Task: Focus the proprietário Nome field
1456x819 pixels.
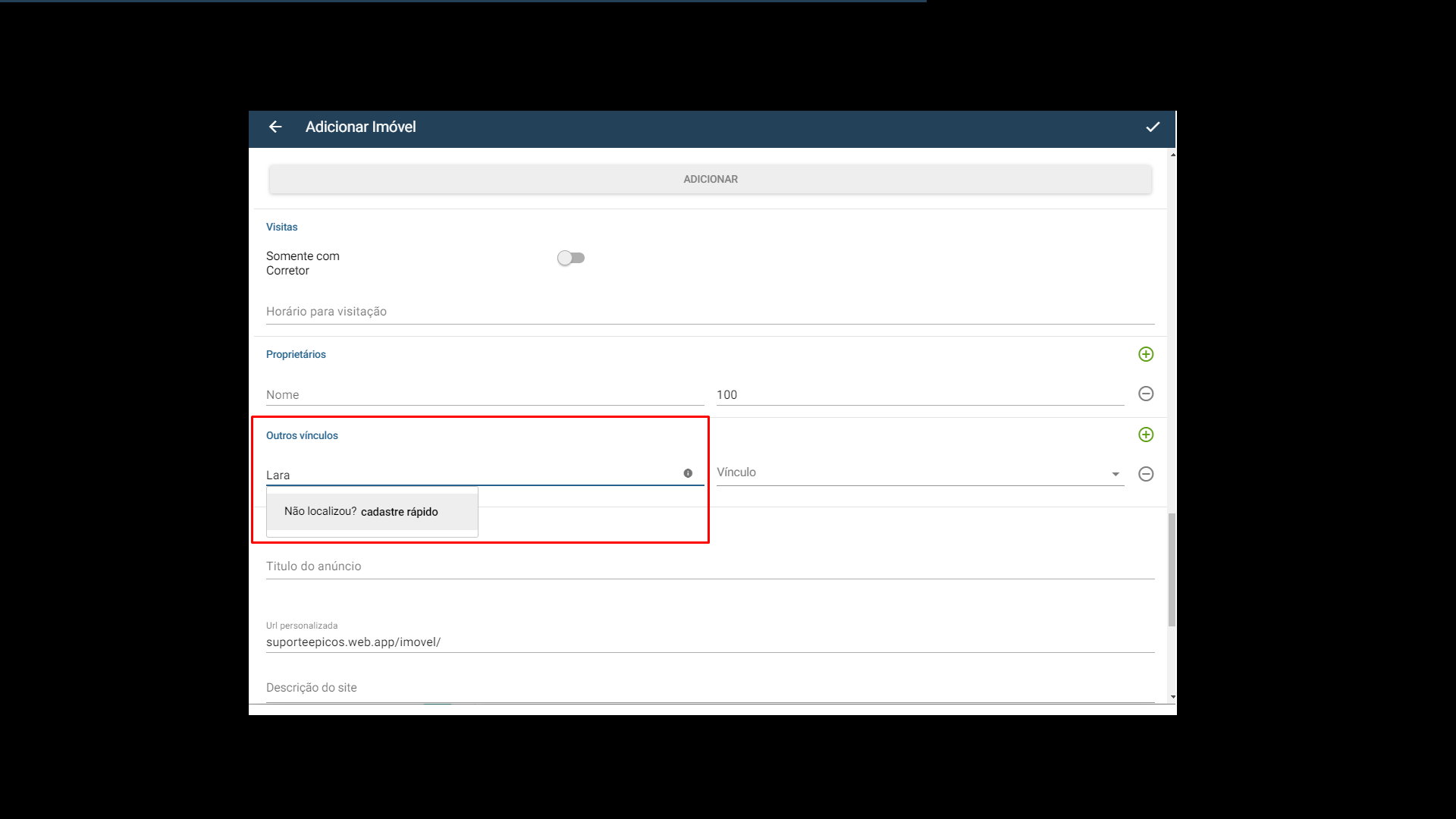Action: tap(485, 394)
